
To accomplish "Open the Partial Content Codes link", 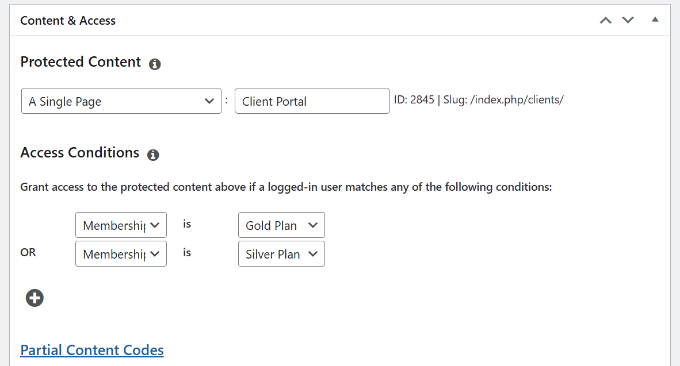I will click(x=92, y=350).
